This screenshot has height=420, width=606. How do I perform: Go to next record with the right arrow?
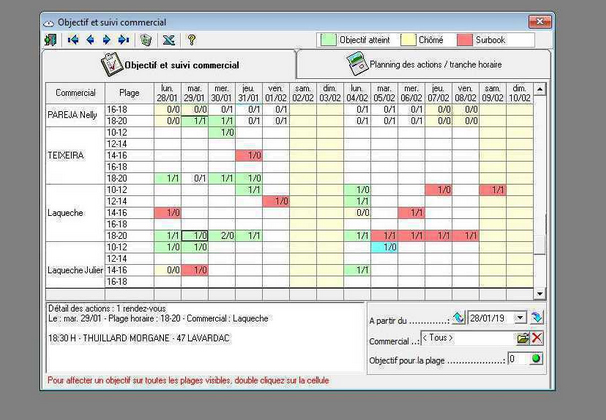pyautogui.click(x=106, y=40)
